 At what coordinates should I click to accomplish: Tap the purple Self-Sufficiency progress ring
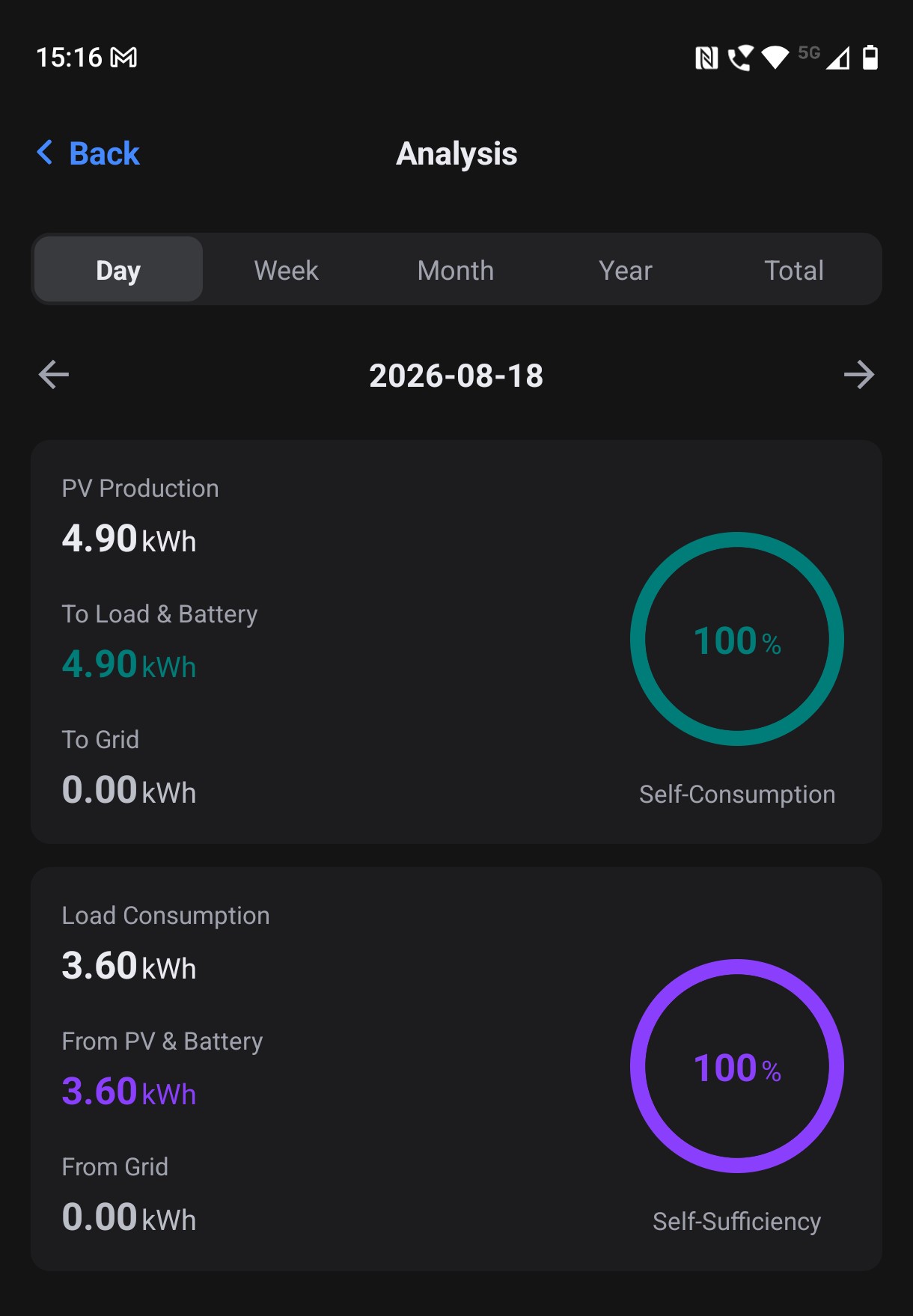(737, 1066)
